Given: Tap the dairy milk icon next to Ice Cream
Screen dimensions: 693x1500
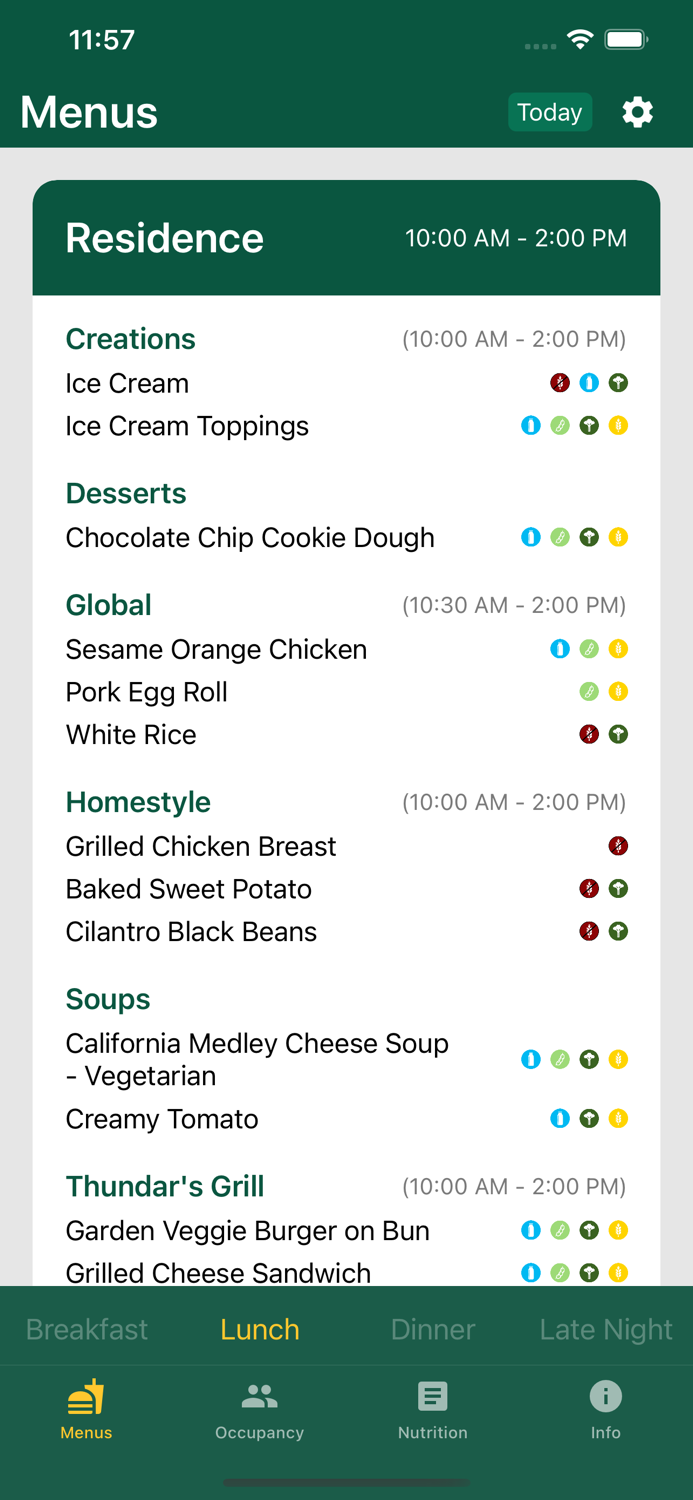Looking at the screenshot, I should tap(589, 383).
